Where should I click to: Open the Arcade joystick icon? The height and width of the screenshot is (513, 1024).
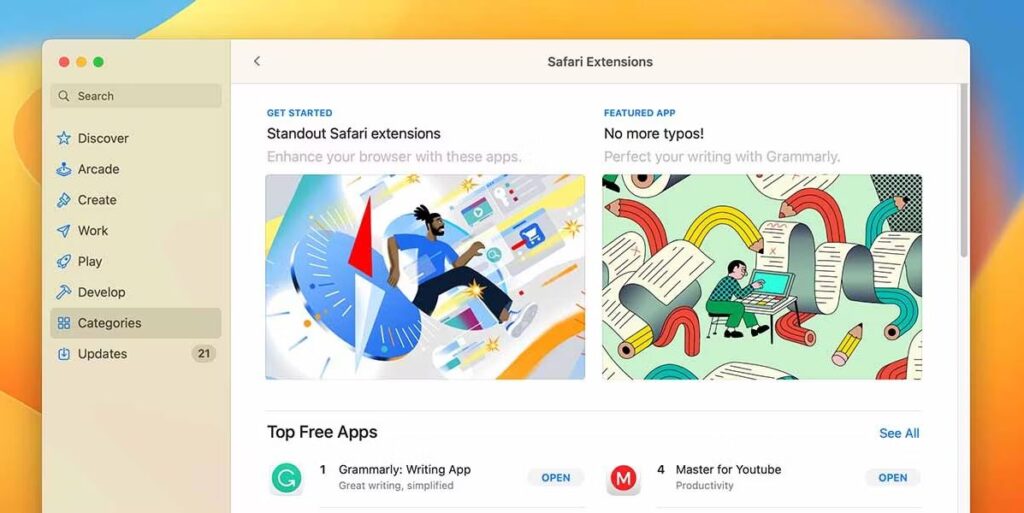(x=63, y=169)
